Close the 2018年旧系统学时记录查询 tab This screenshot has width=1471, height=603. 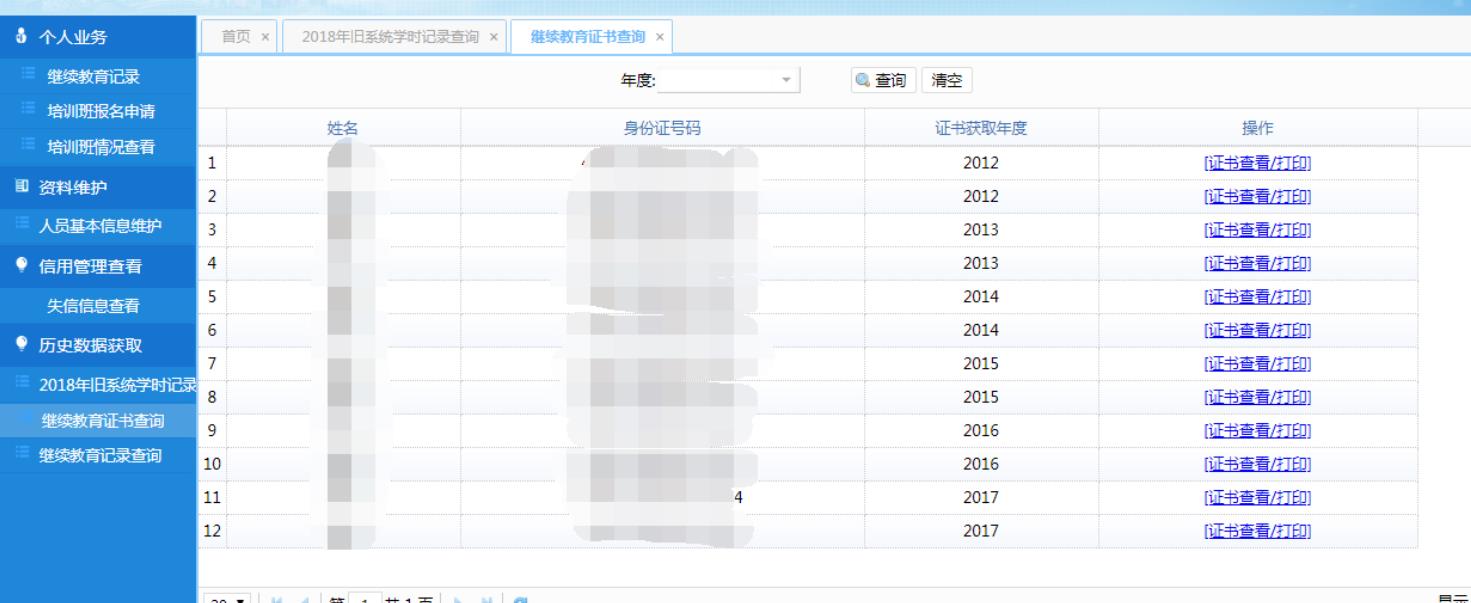[x=493, y=37]
